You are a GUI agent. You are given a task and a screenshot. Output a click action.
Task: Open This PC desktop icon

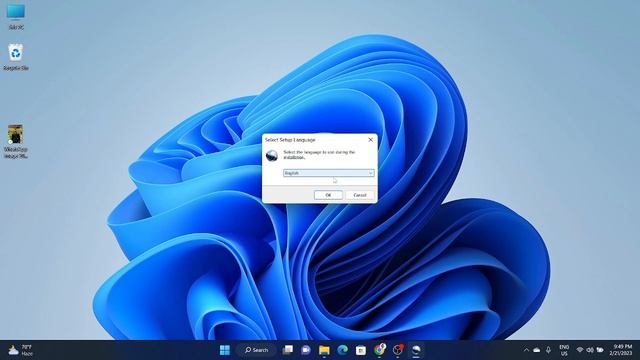pyautogui.click(x=16, y=17)
